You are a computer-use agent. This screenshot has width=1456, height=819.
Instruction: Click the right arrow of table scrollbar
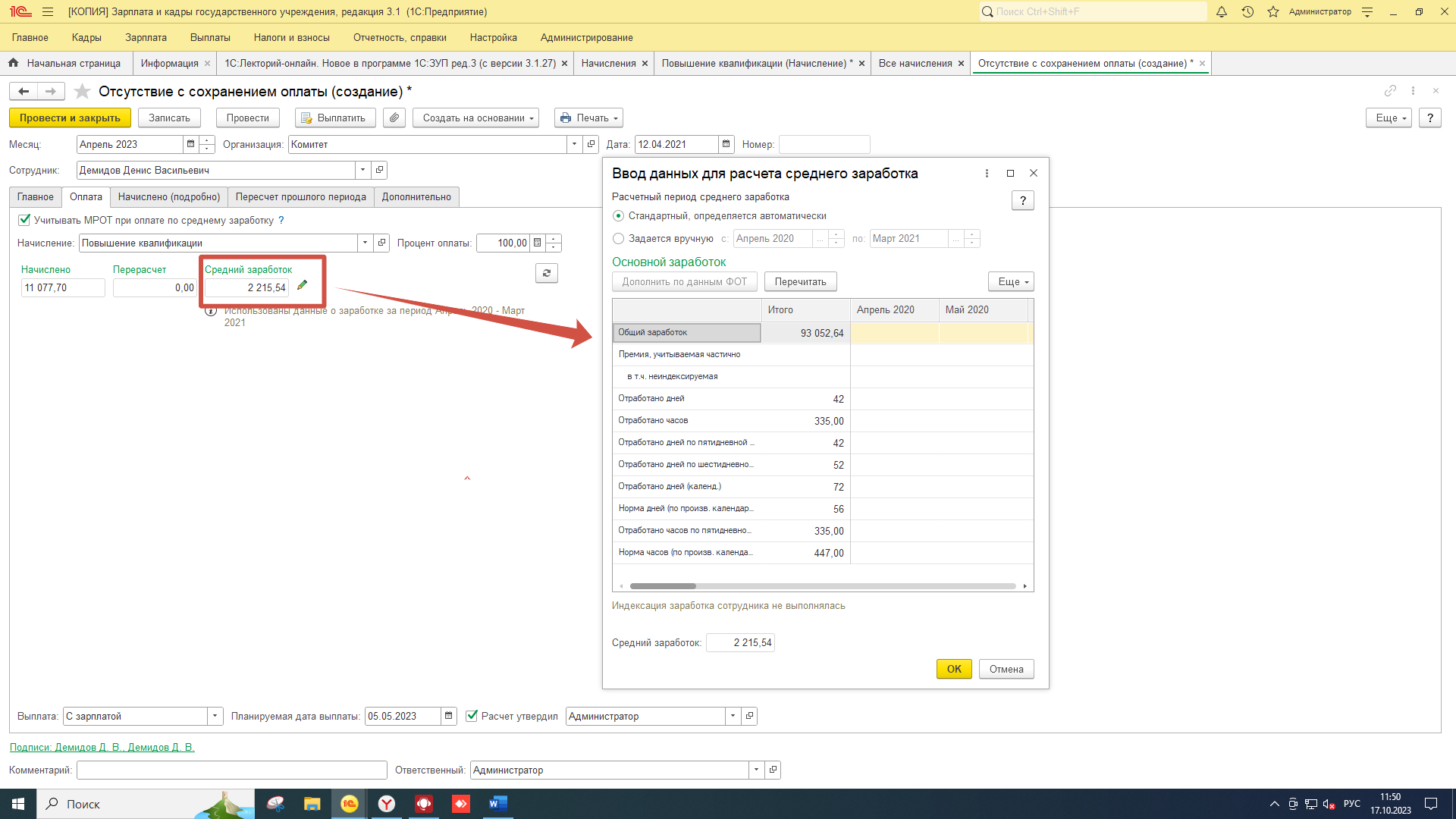[x=1025, y=586]
